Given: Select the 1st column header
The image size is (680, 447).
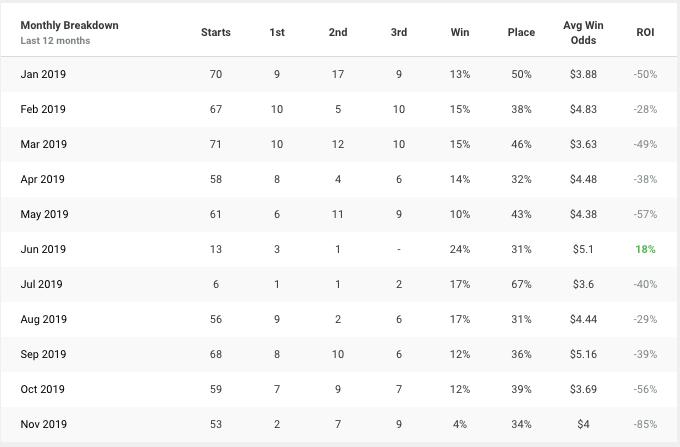Looking at the screenshot, I should [x=277, y=33].
